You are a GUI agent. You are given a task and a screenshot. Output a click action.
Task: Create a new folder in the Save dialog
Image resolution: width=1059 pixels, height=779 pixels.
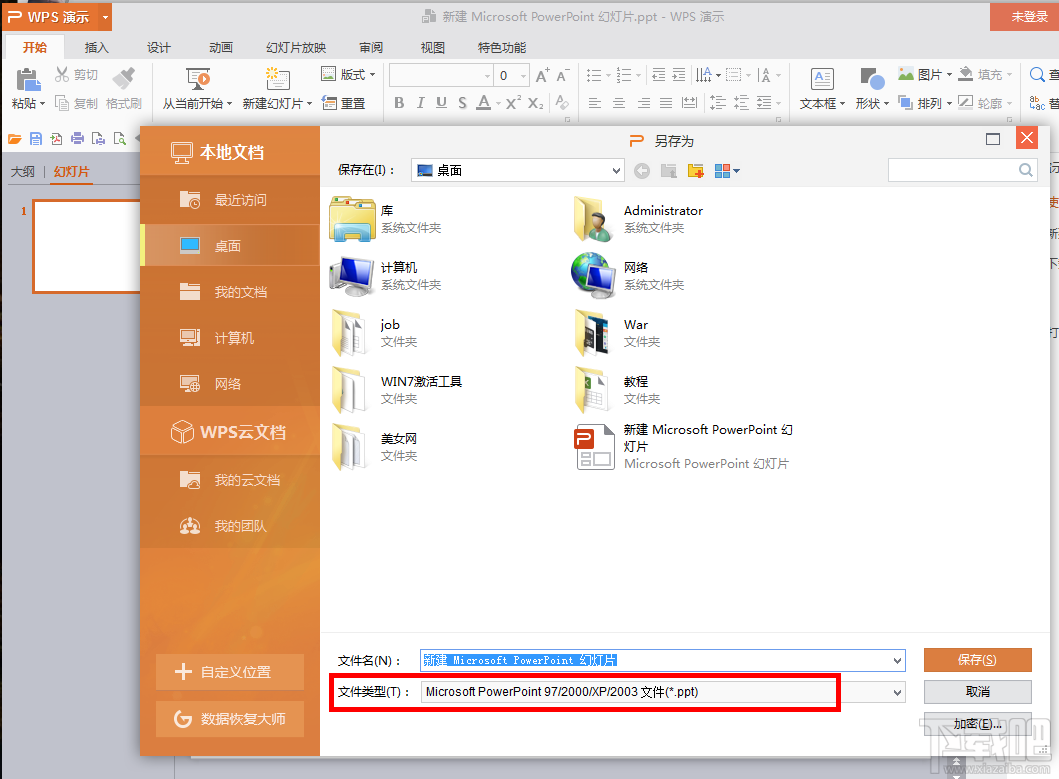tap(694, 170)
